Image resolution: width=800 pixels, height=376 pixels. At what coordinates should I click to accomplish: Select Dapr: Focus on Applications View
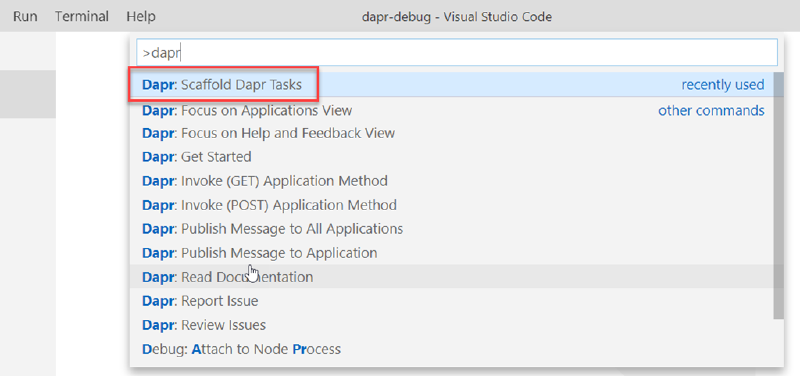(x=452, y=110)
